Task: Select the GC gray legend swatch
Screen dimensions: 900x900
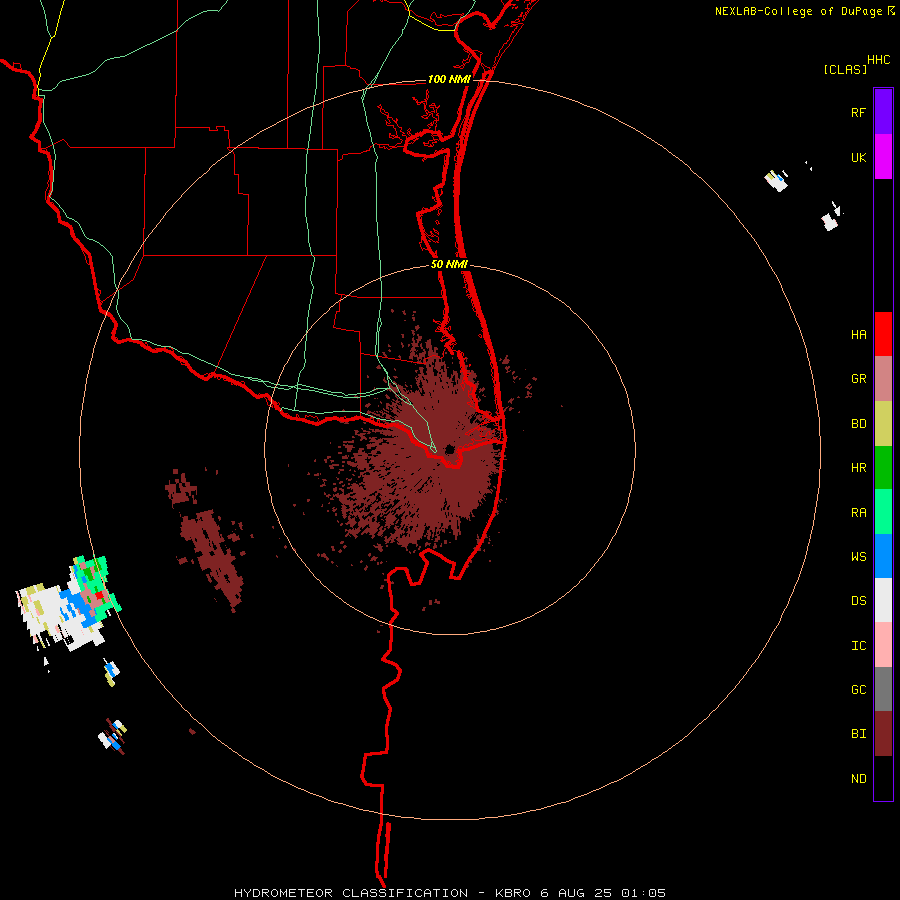Action: [883, 689]
